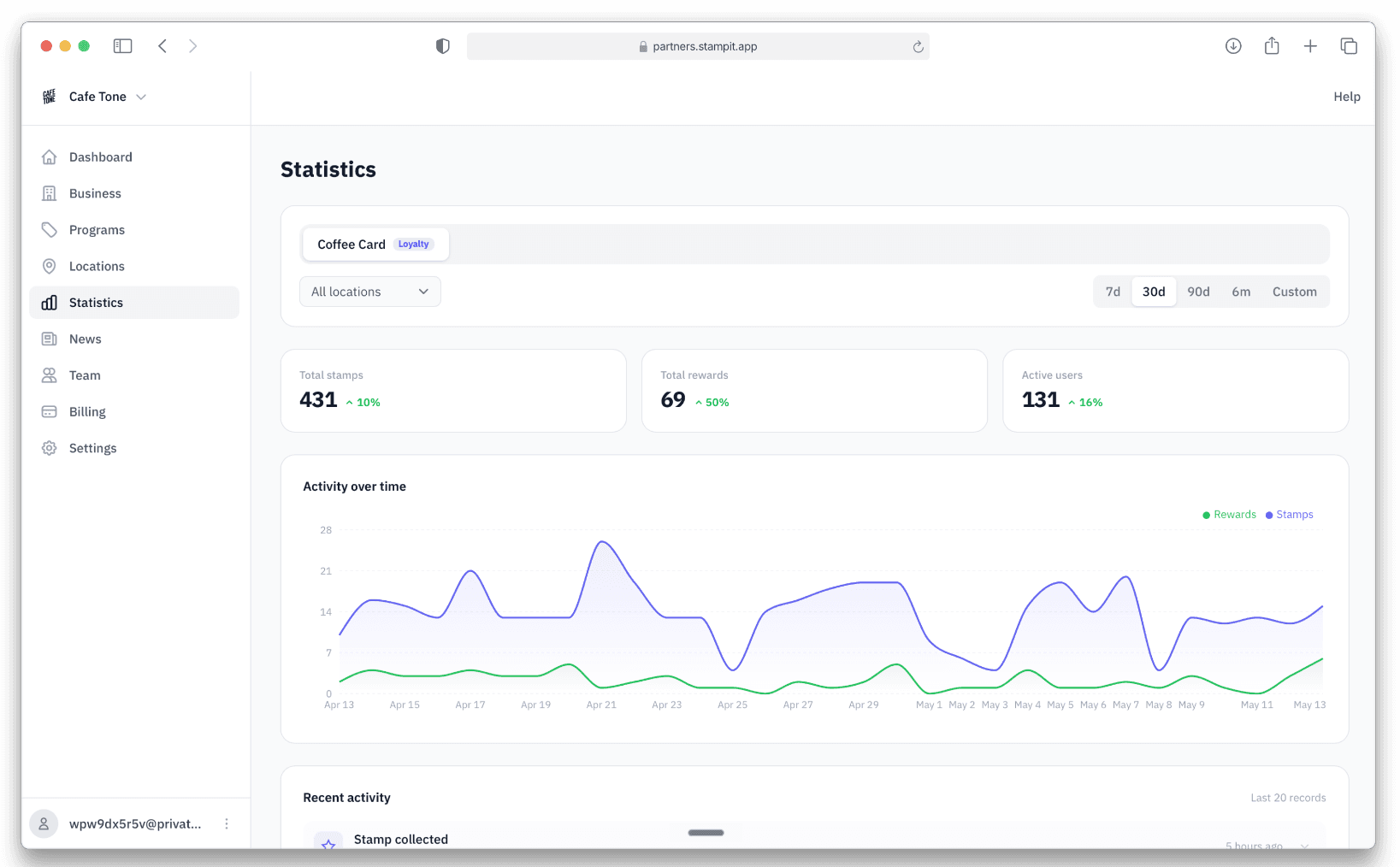This screenshot has width=1400, height=867.
Task: Reload the page
Action: 918,47
